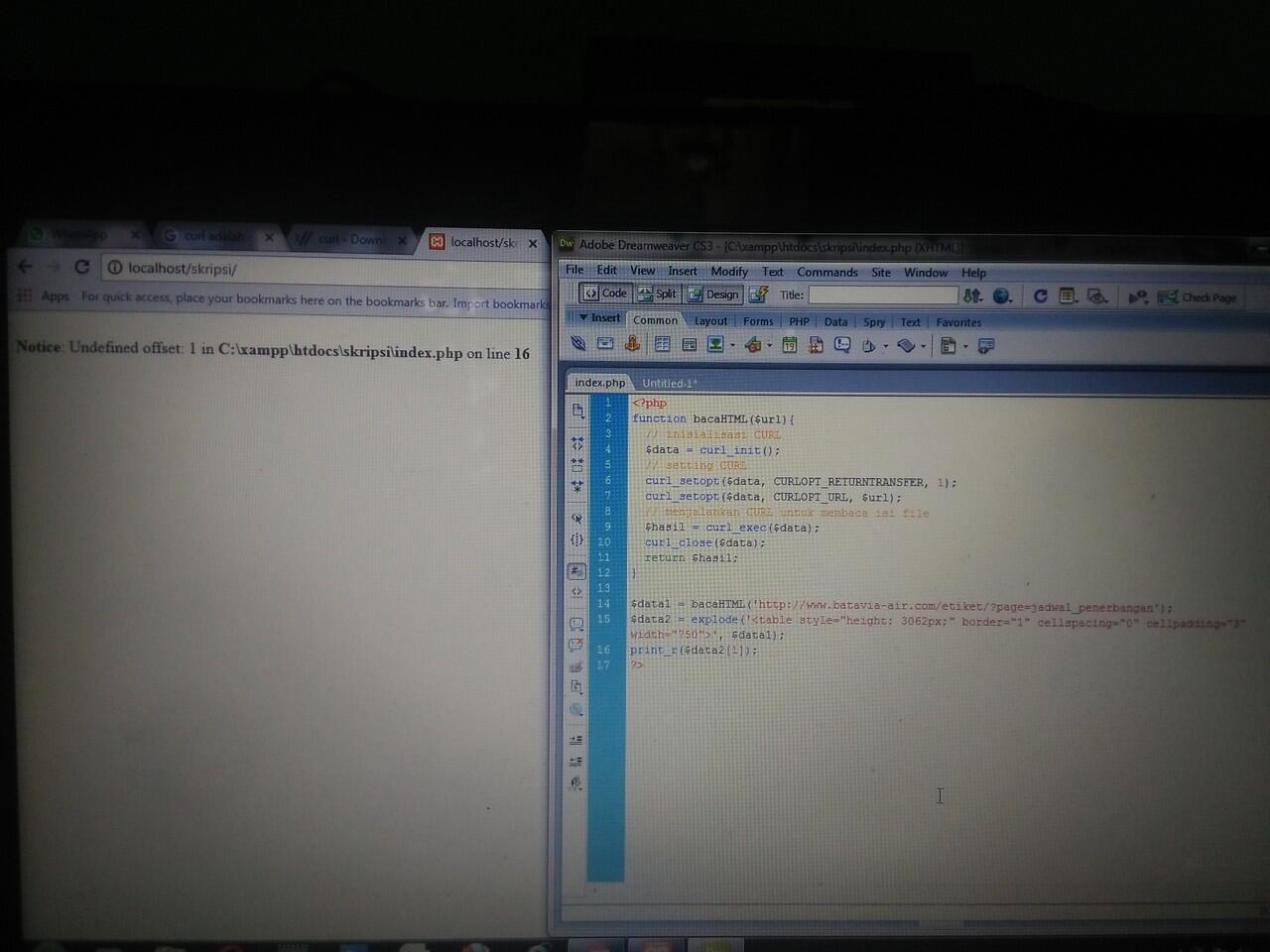Open the Tag Chooser icon

985,345
